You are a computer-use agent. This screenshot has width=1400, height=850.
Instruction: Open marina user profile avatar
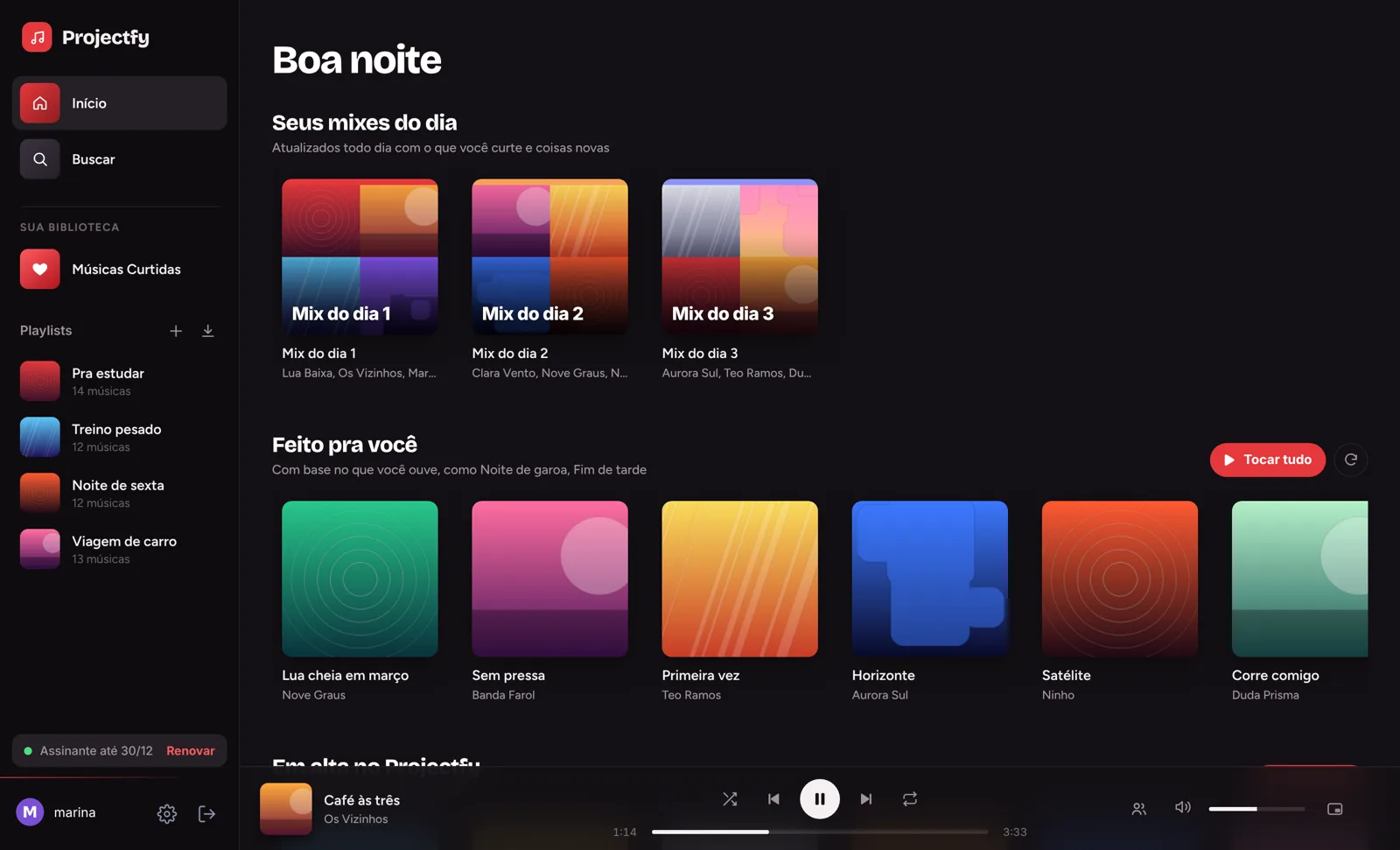click(30, 812)
